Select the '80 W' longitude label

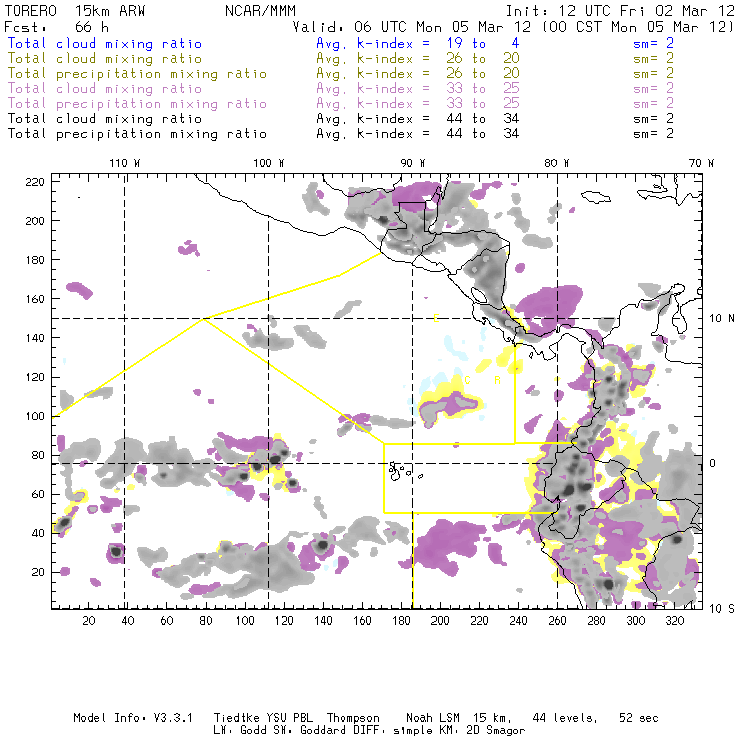(x=557, y=163)
